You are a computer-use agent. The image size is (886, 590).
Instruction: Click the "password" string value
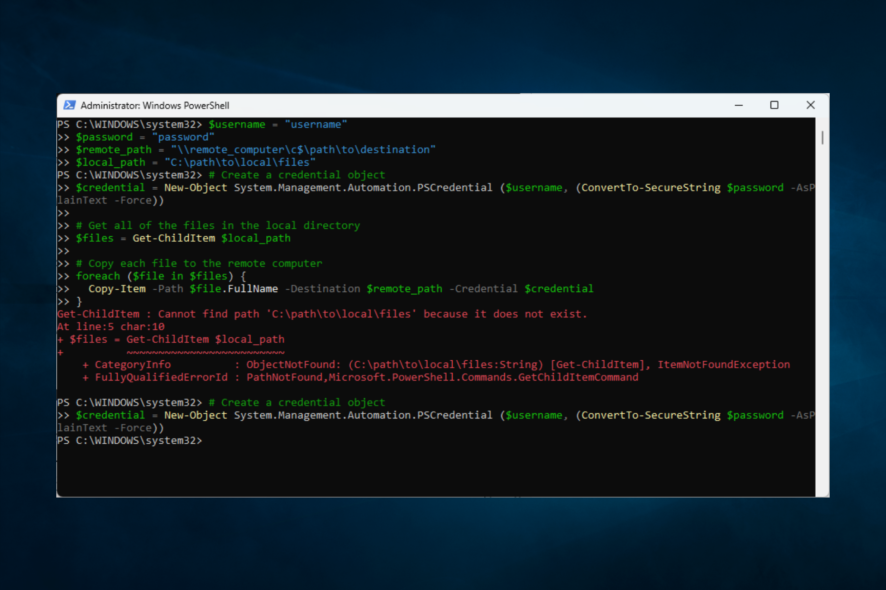pyautogui.click(x=184, y=137)
